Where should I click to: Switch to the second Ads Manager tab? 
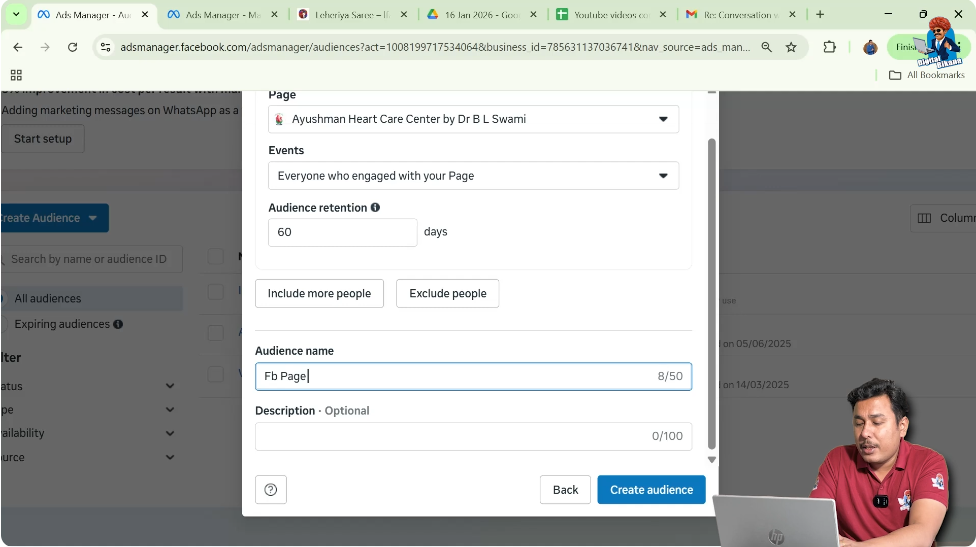click(222, 14)
